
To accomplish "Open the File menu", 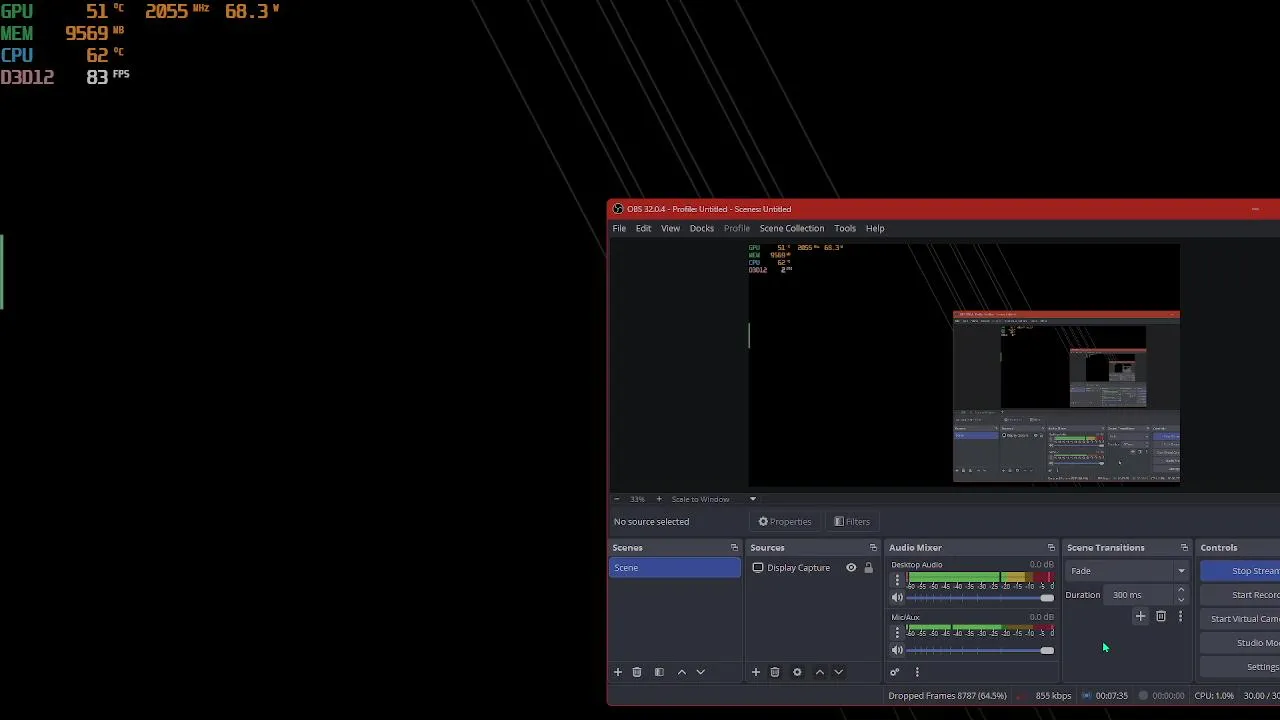I will [619, 228].
